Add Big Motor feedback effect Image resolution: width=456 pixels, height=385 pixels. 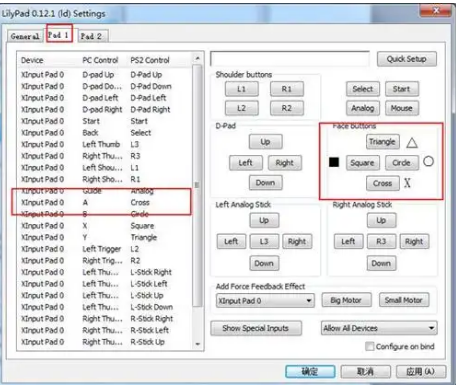pos(346,300)
